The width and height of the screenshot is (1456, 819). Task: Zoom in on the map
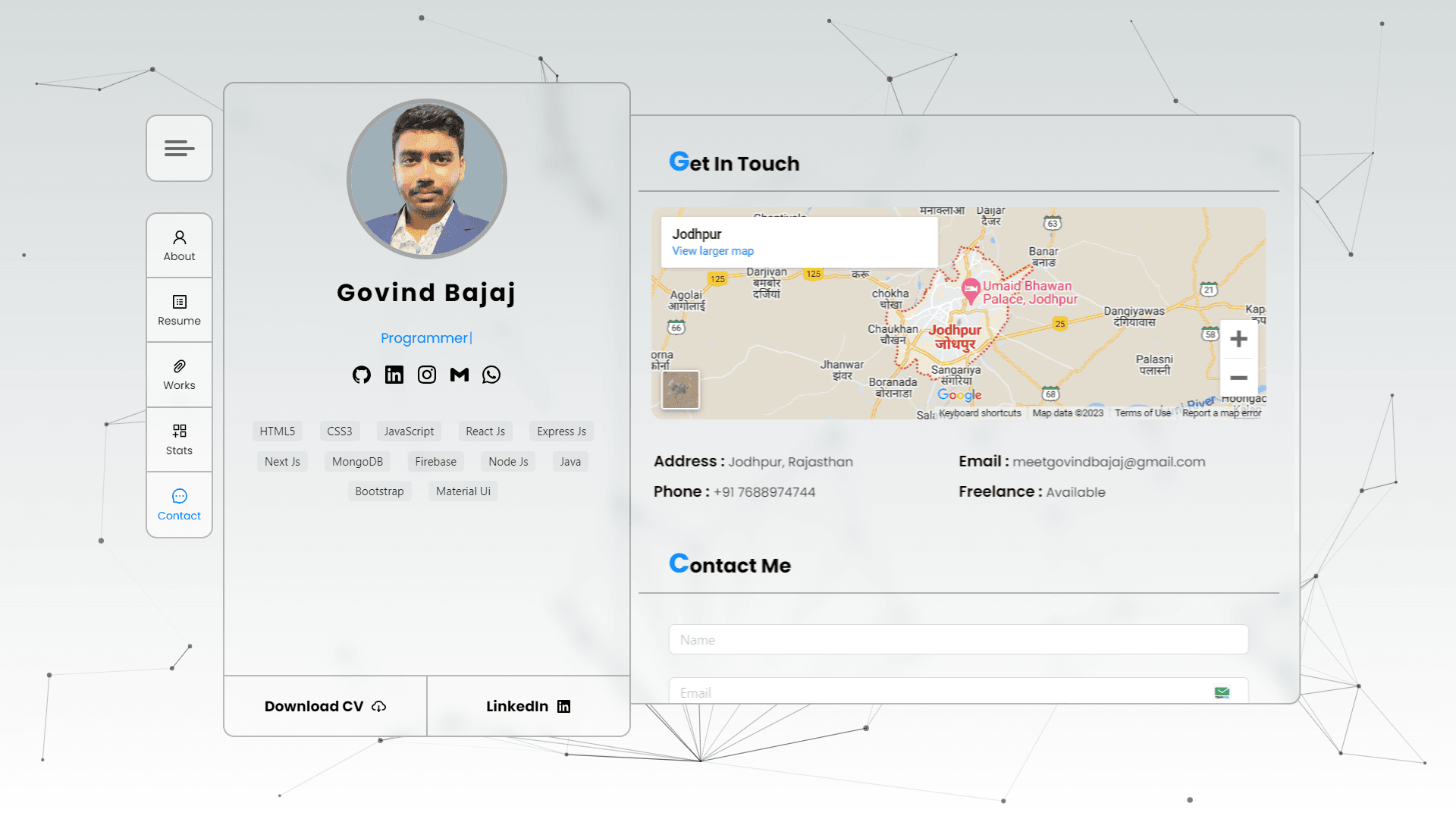(x=1239, y=339)
